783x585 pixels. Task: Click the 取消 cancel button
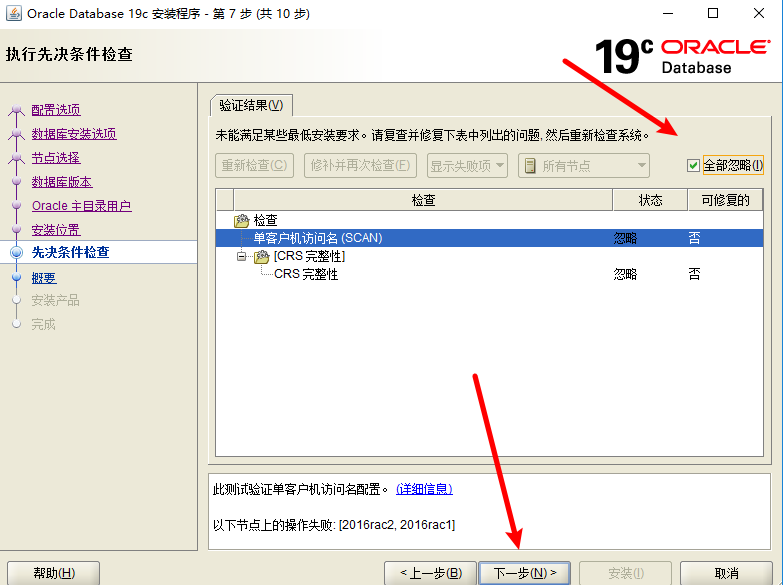(x=726, y=573)
